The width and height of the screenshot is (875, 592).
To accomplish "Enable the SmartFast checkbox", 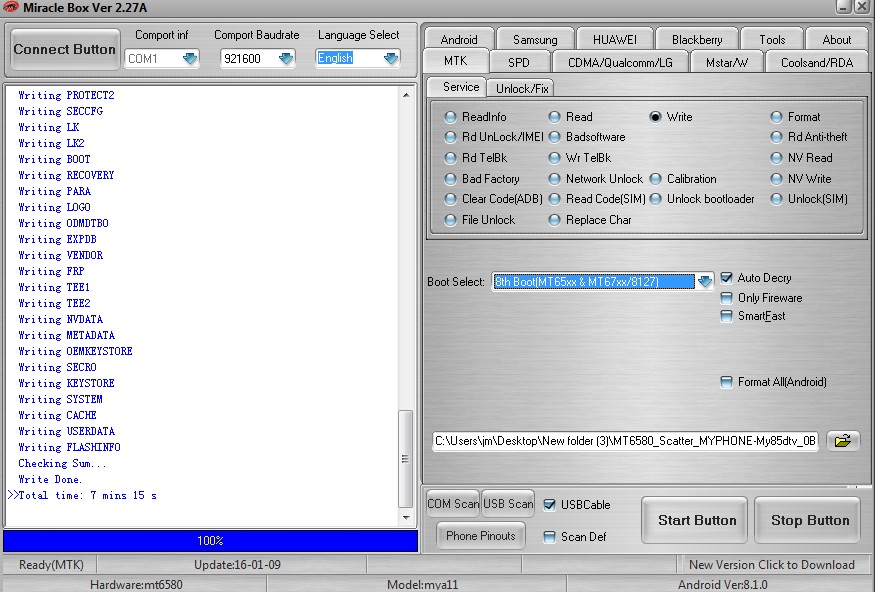I will [727, 316].
